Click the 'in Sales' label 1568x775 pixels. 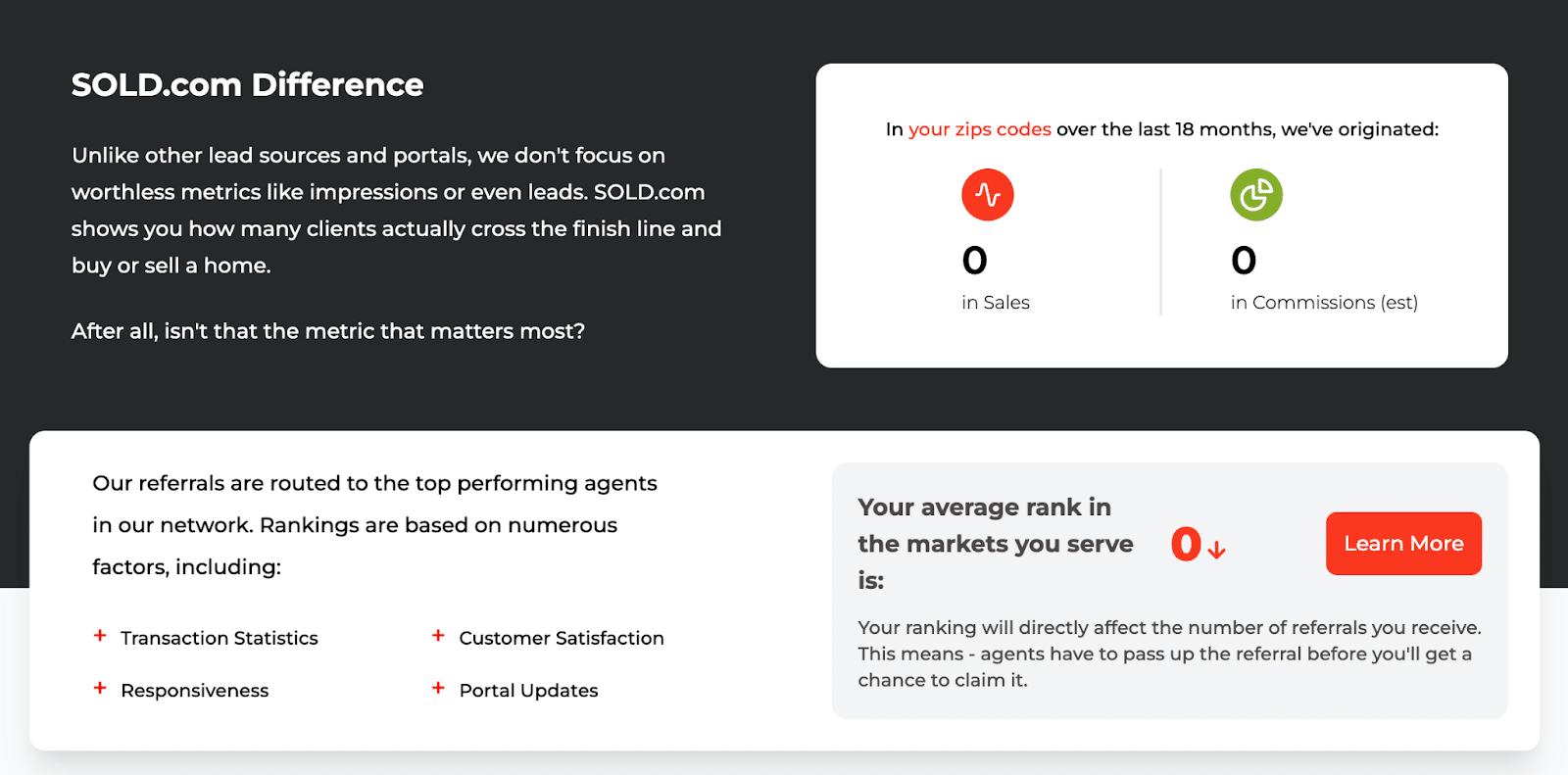996,303
